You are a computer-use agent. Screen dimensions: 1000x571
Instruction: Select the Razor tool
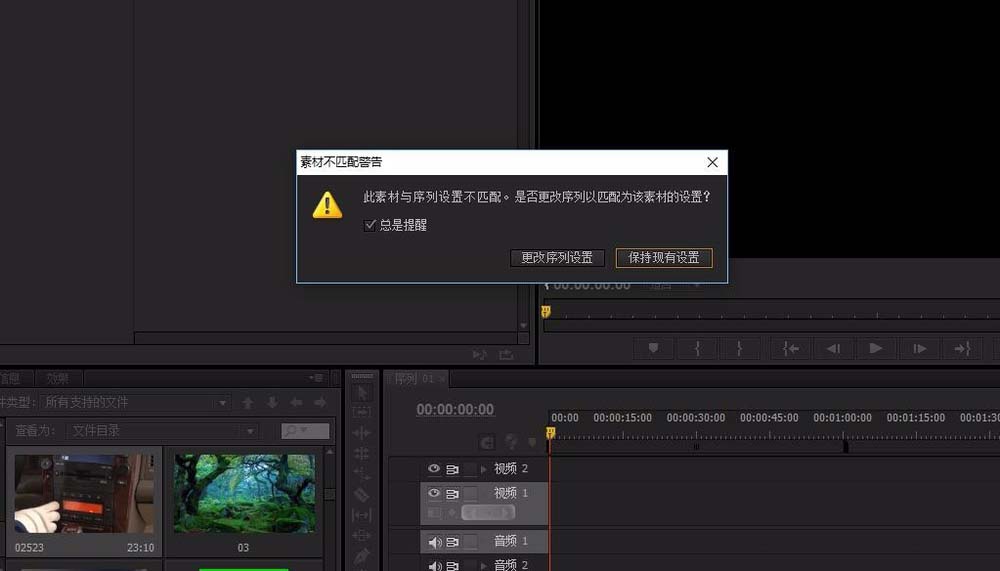pyautogui.click(x=362, y=494)
